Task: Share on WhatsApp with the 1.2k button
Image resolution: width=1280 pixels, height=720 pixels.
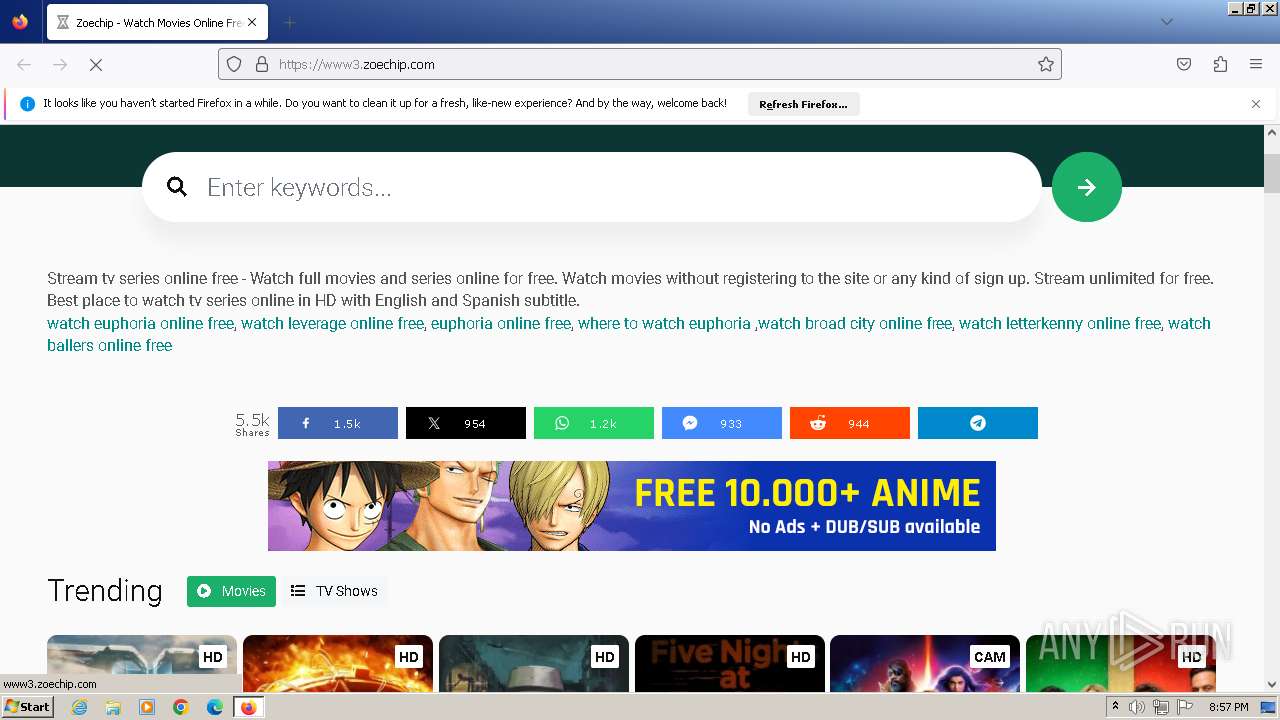Action: pos(594,423)
